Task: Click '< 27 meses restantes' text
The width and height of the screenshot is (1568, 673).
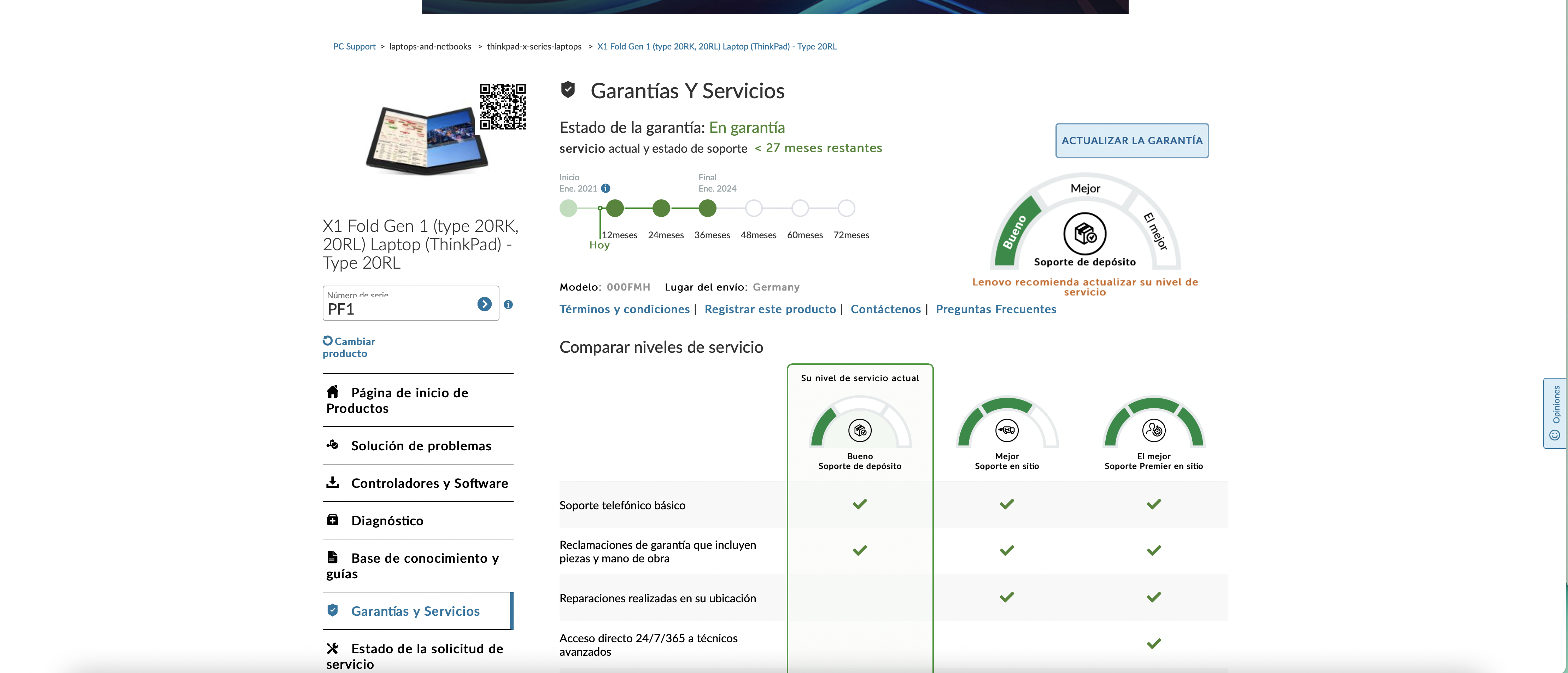Action: [818, 148]
